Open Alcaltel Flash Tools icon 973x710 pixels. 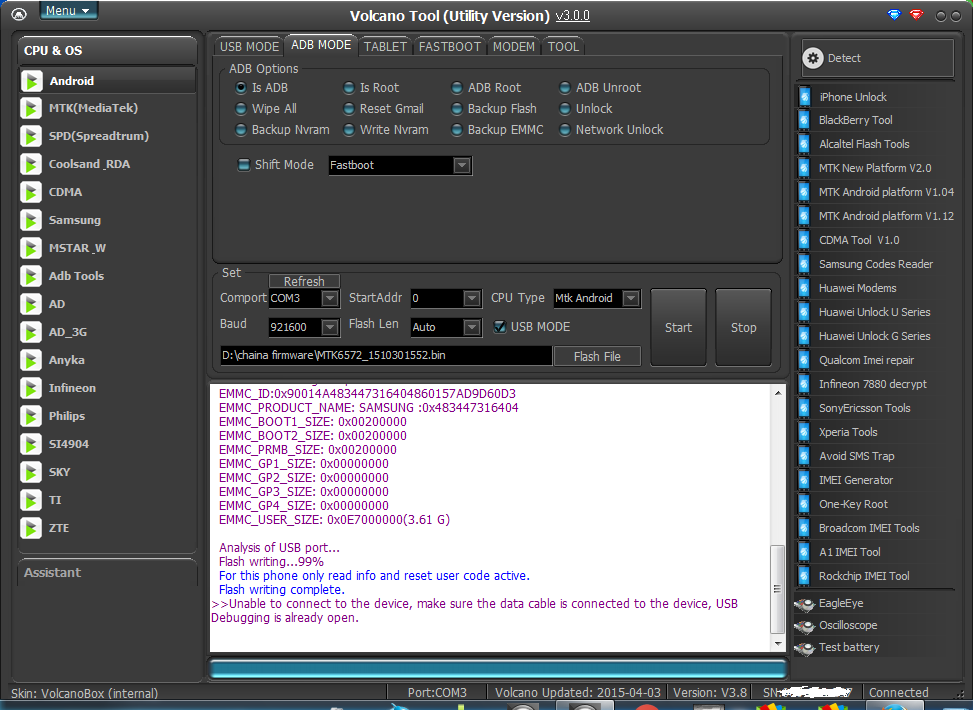[x=804, y=144]
